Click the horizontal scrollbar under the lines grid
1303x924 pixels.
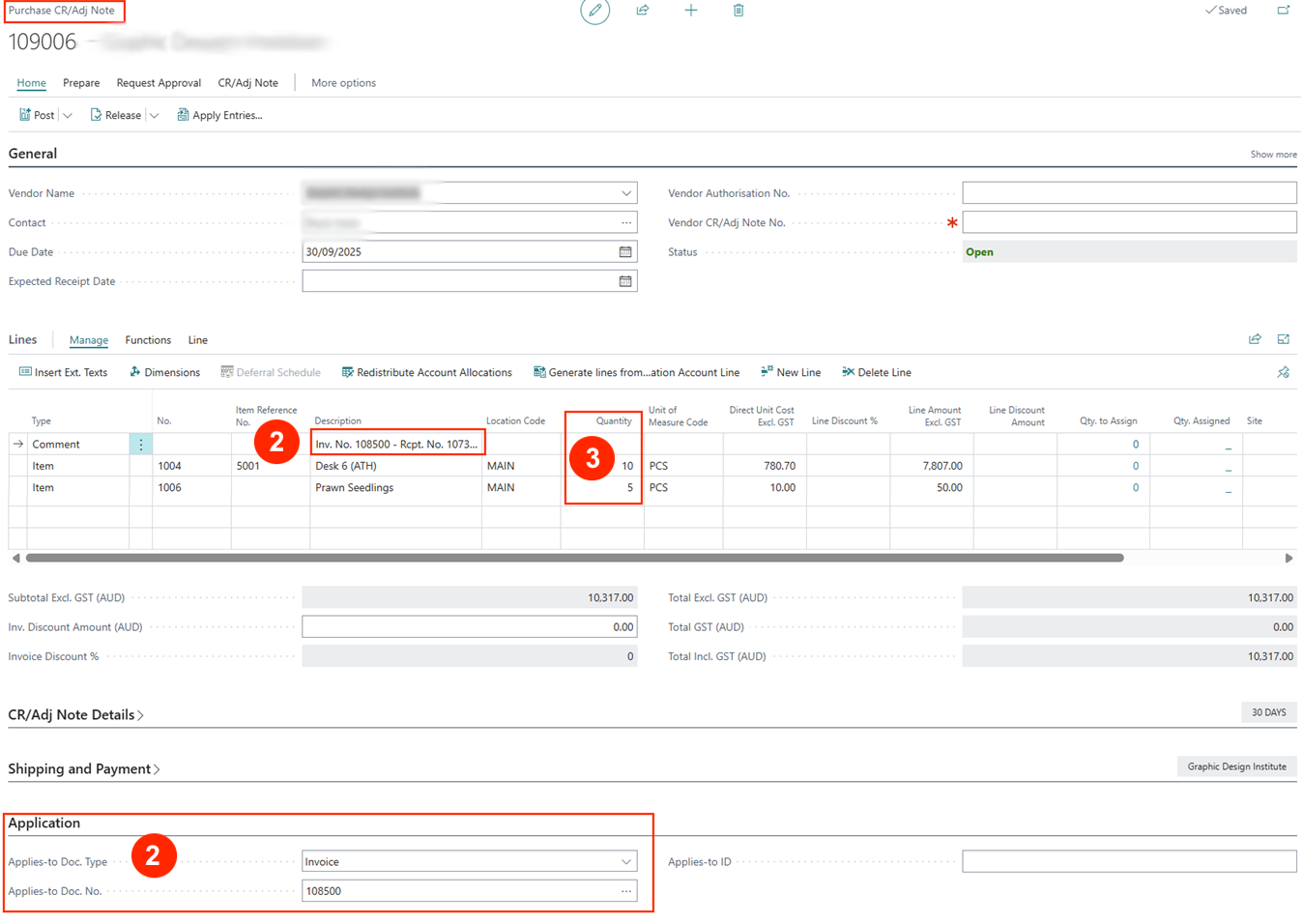click(x=574, y=558)
